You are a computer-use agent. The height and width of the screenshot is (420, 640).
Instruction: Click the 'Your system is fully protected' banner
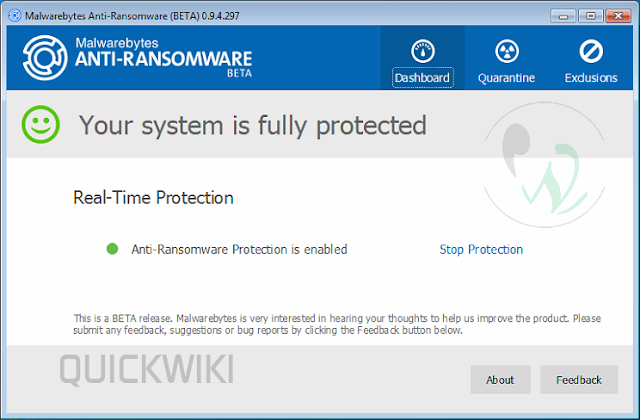click(x=253, y=125)
